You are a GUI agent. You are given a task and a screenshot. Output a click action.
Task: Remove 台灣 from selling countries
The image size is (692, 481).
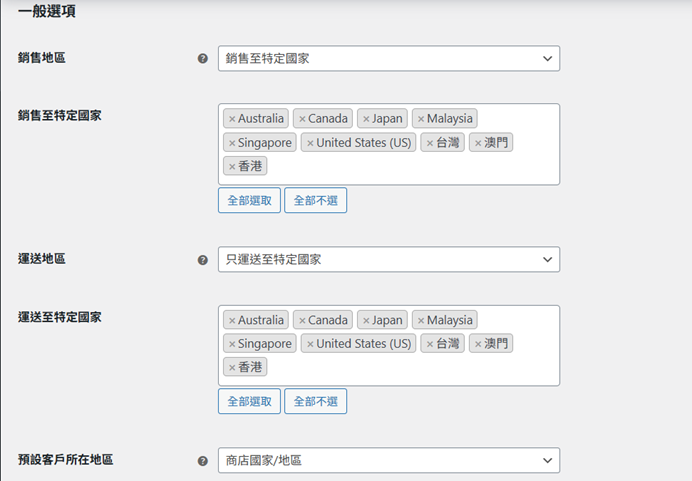point(429,143)
